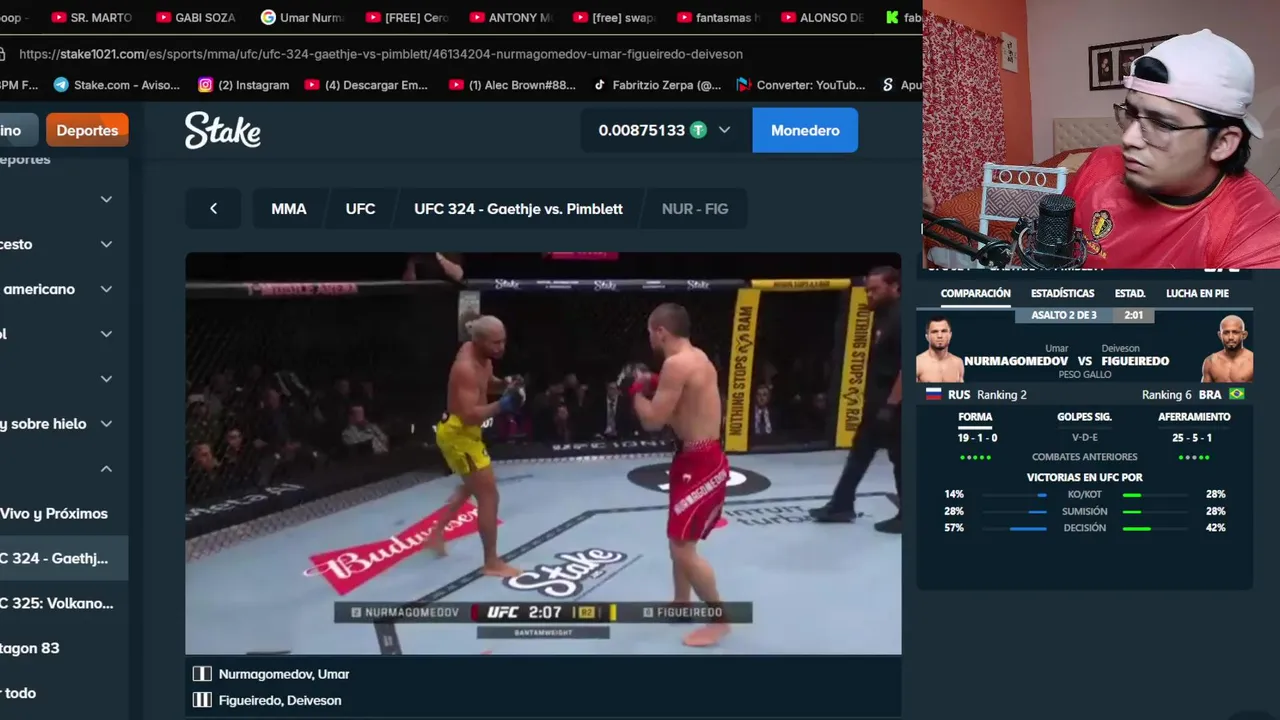Click the SUMISIÓN percentage comparison bar
The height and width of the screenshot is (720, 1280).
[x=1084, y=511]
